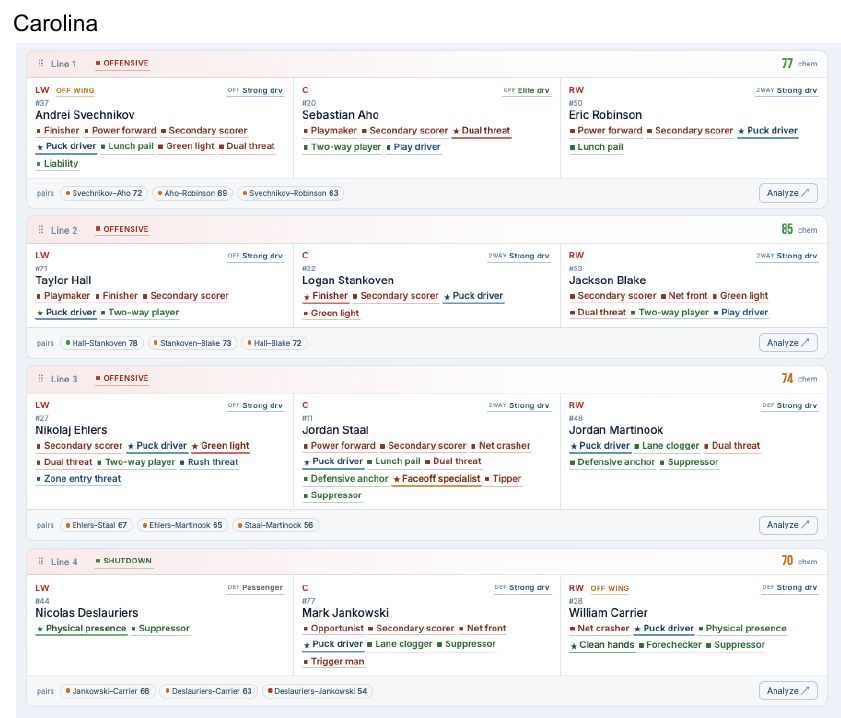Click Blake's Net front trait tag
841x718 pixels.
click(684, 296)
